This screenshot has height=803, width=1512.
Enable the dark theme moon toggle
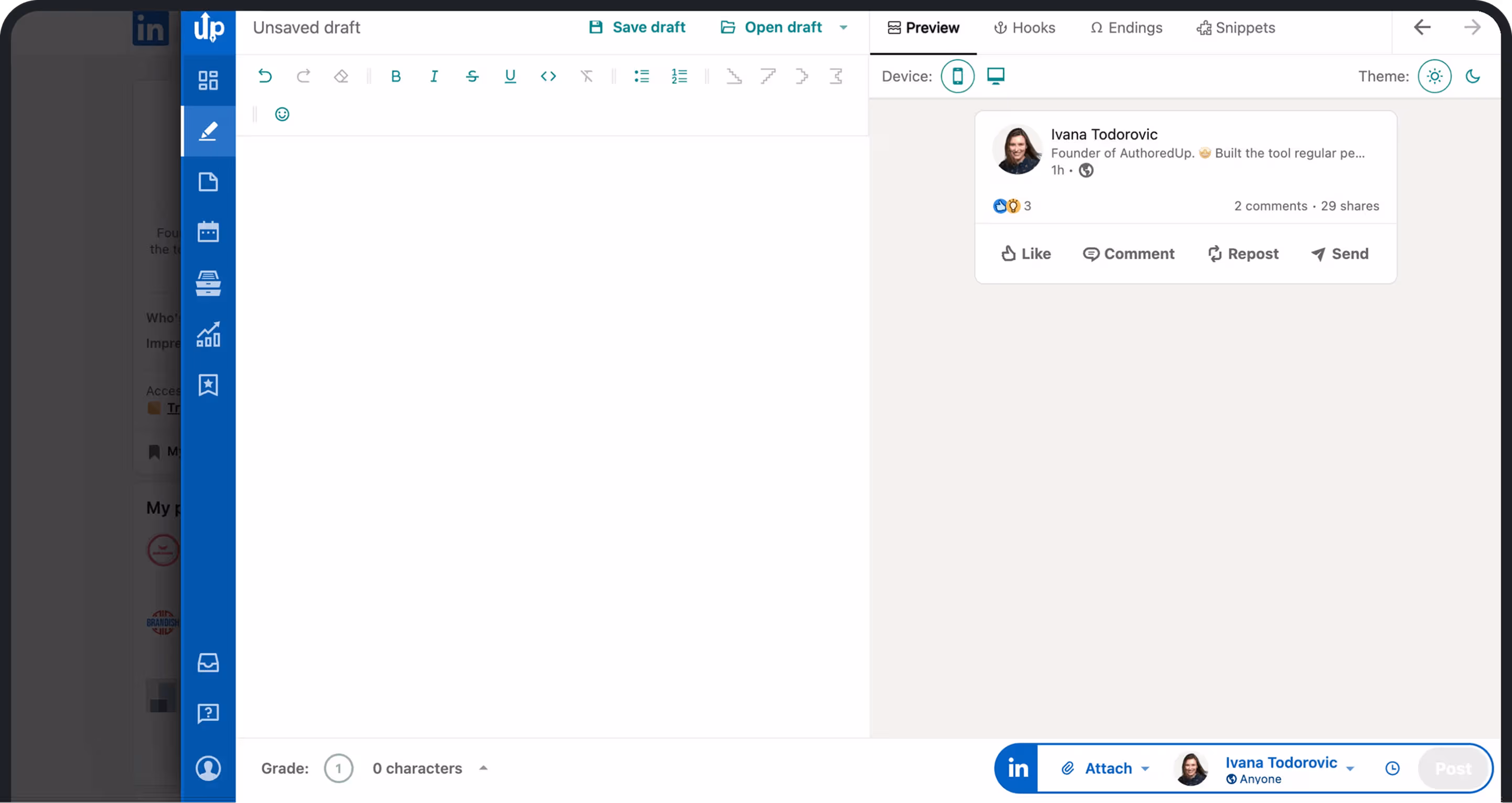(x=1472, y=76)
